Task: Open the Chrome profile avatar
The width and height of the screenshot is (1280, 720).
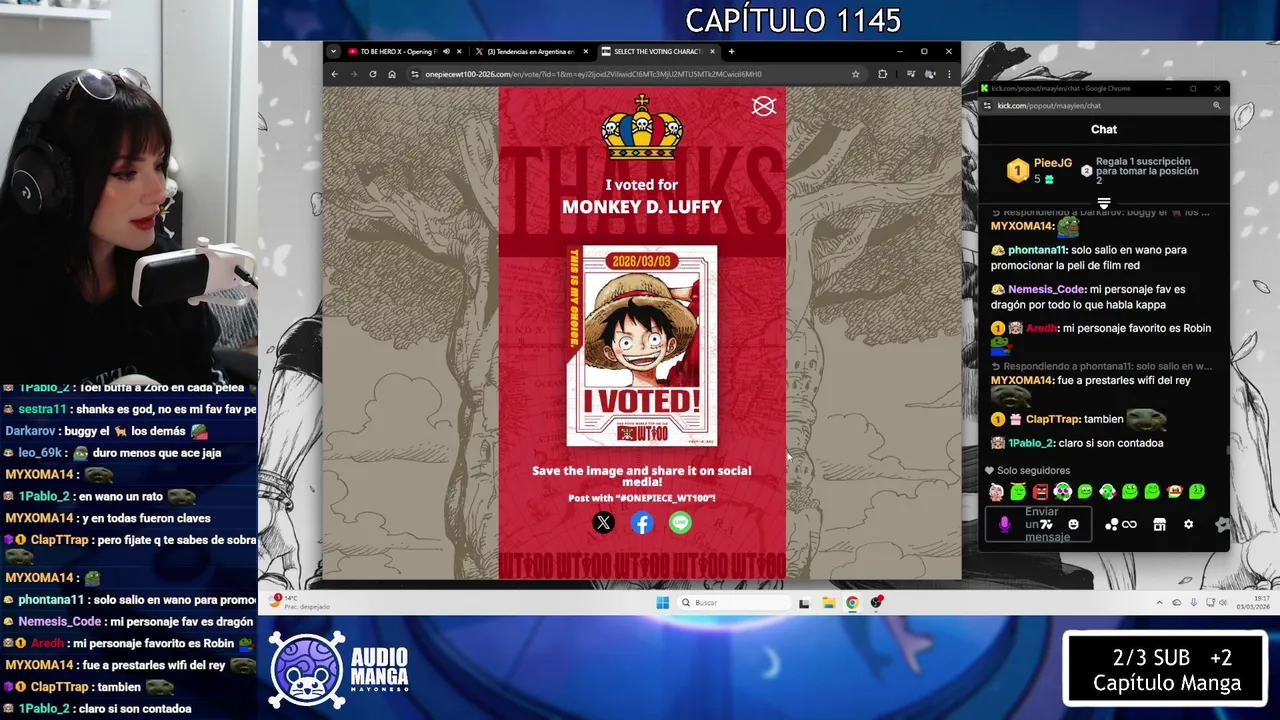Action: (930, 74)
